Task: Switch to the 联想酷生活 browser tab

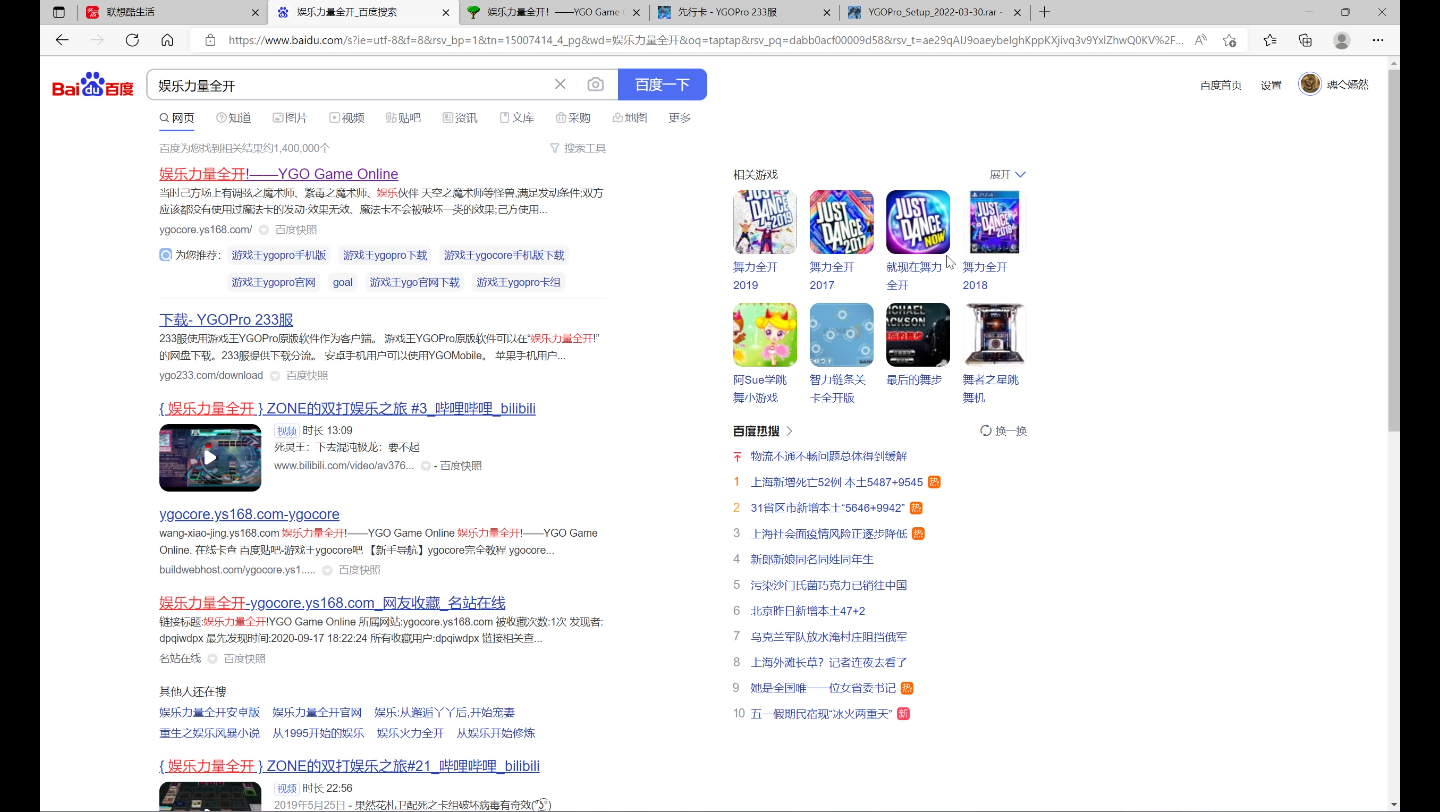Action: coord(170,12)
